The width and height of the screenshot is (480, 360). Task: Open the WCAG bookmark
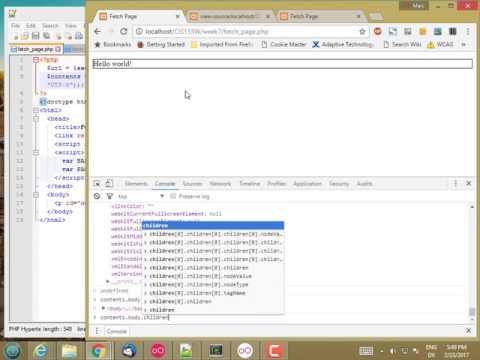440,44
